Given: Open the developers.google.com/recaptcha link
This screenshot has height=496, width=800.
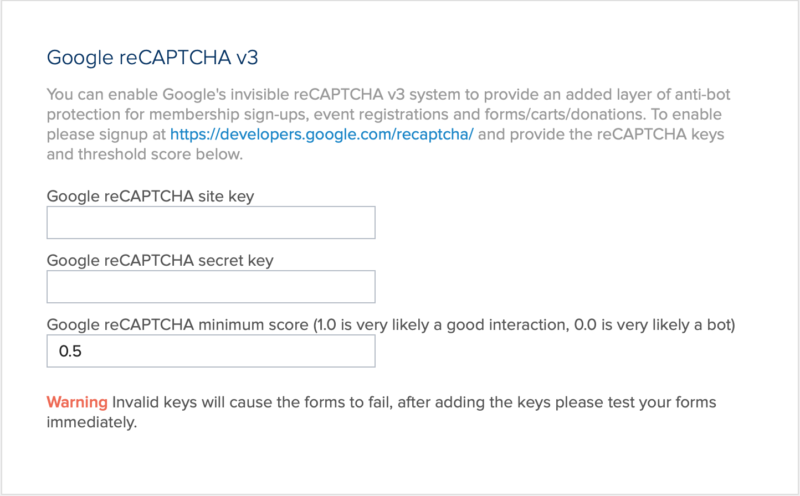Looking at the screenshot, I should (321, 133).
